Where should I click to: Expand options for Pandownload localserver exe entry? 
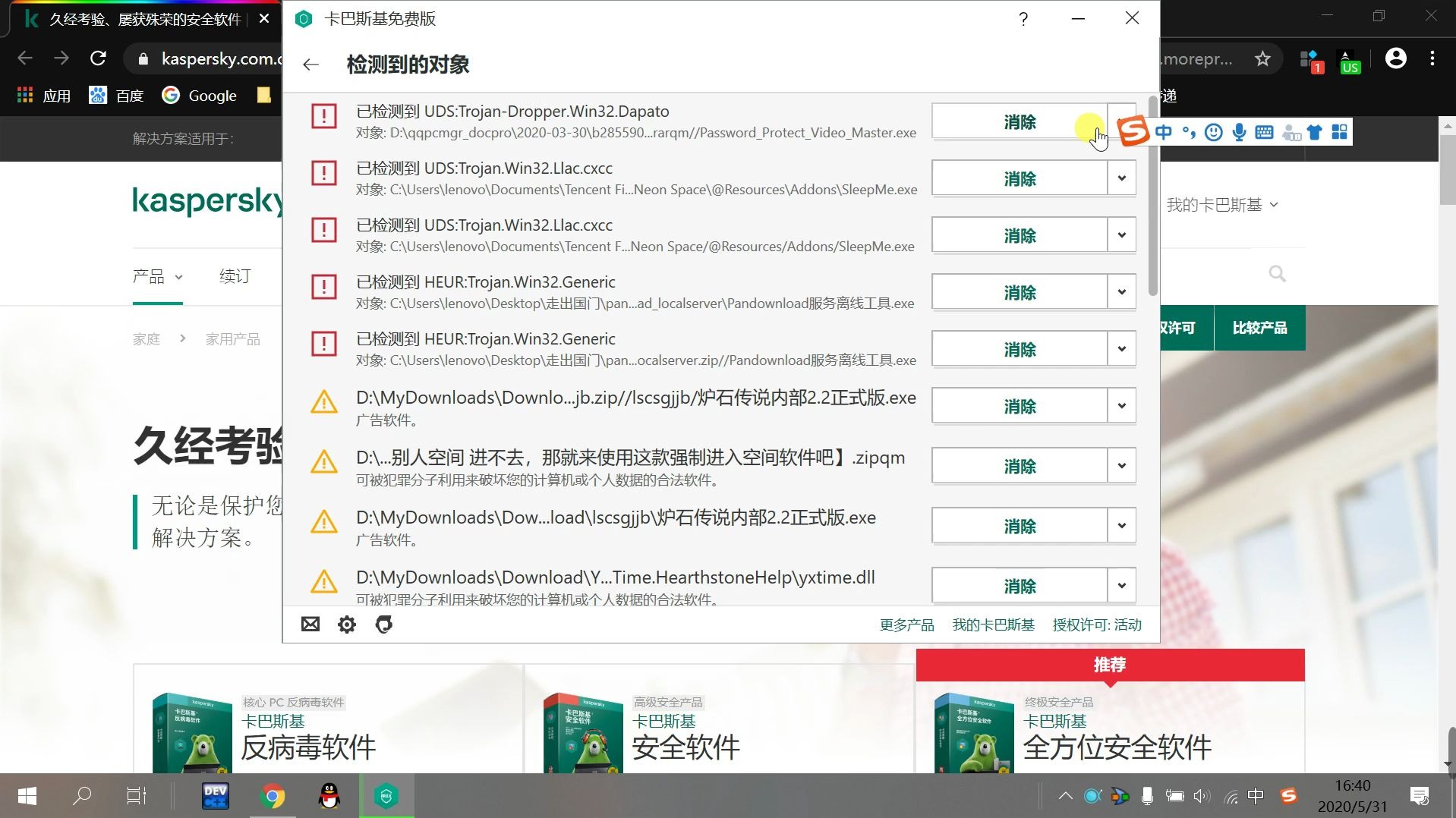tap(1121, 292)
